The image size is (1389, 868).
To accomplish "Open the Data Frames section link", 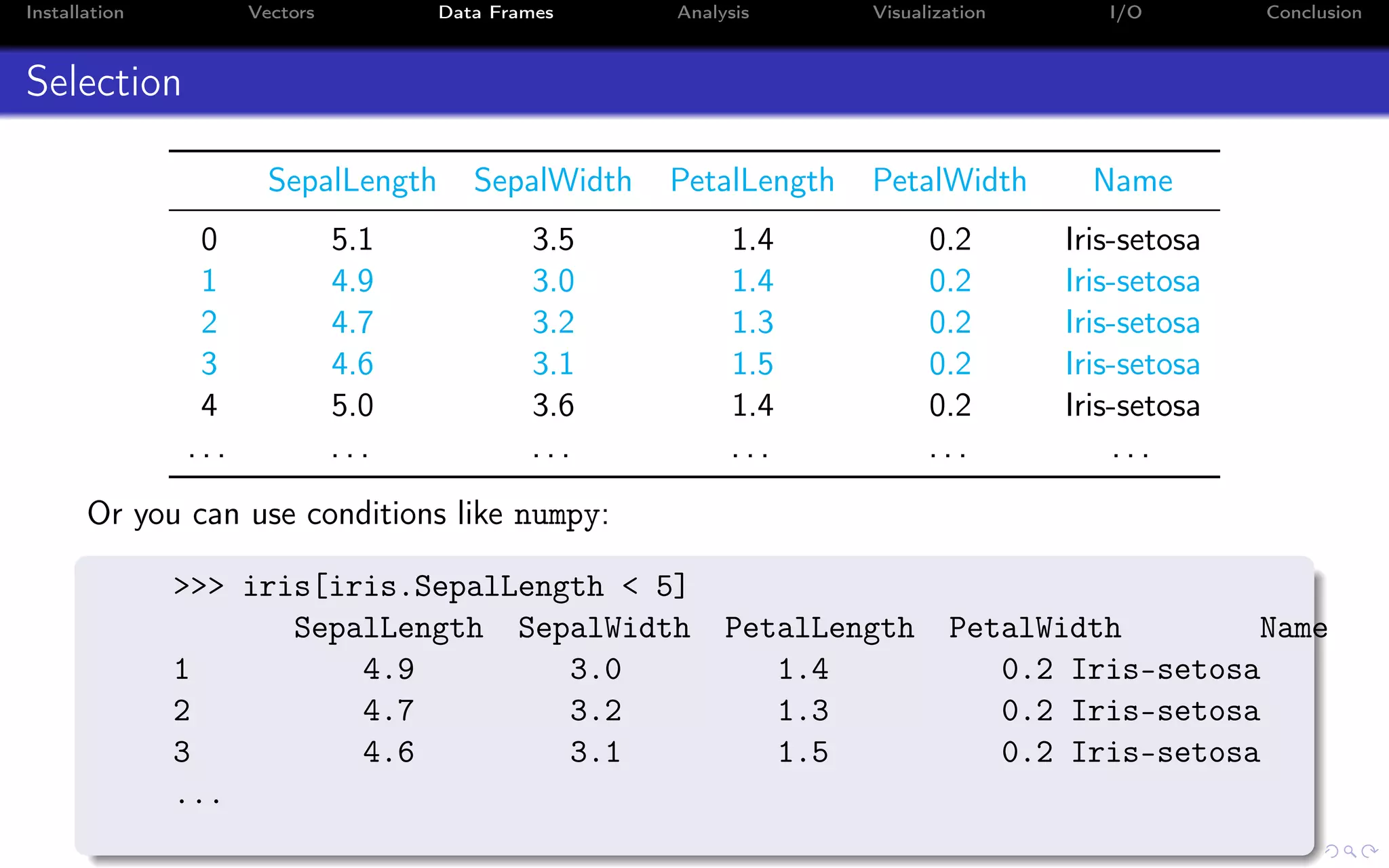I will (496, 12).
